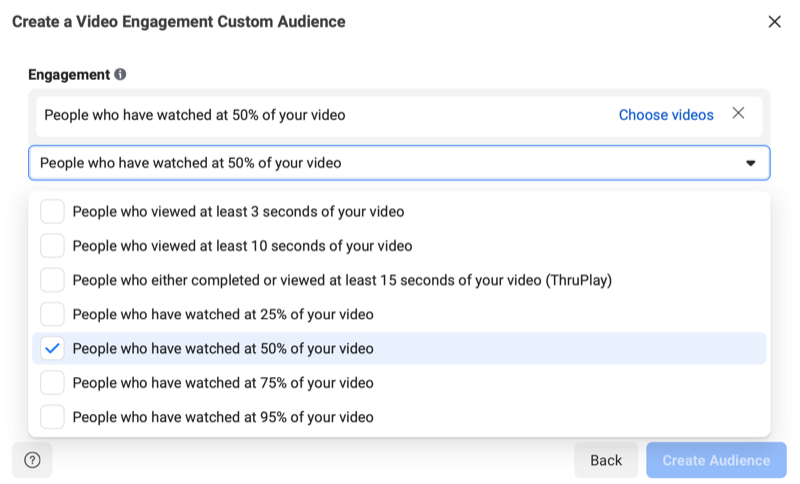
Task: Click the Back button
Action: coord(606,460)
